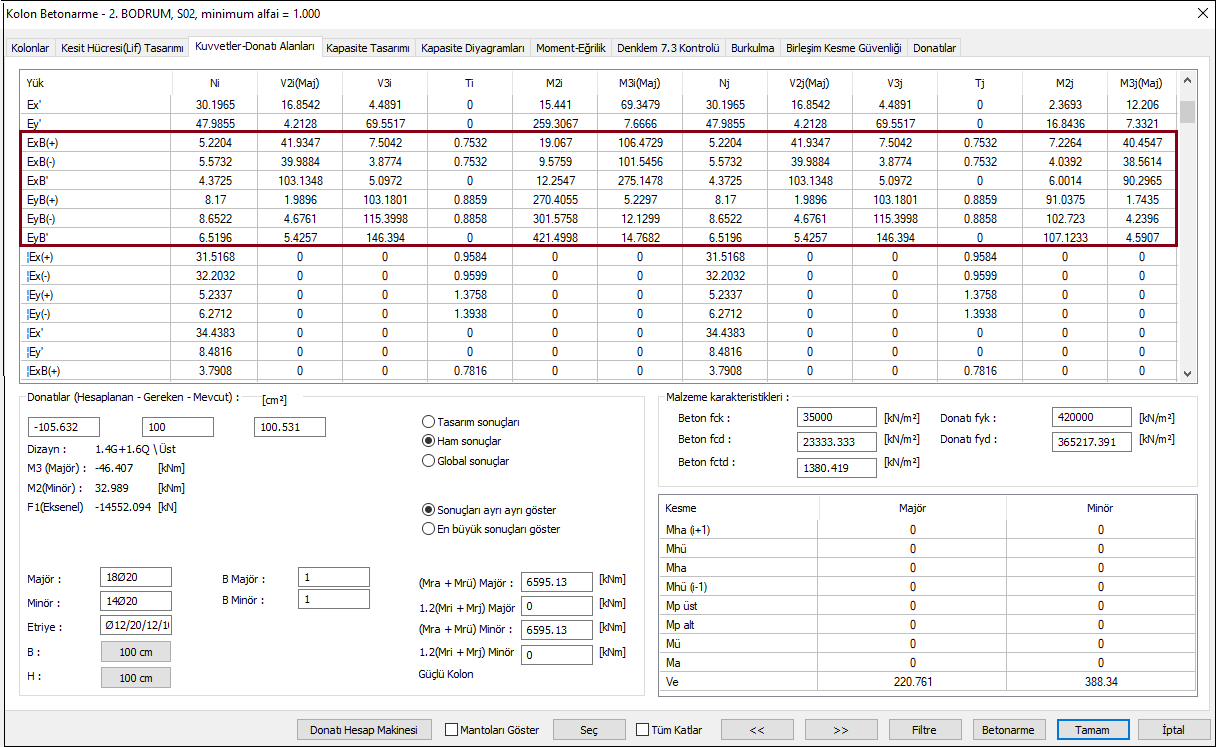Click the Beton fck input field
The image size is (1216, 747).
pos(836,417)
